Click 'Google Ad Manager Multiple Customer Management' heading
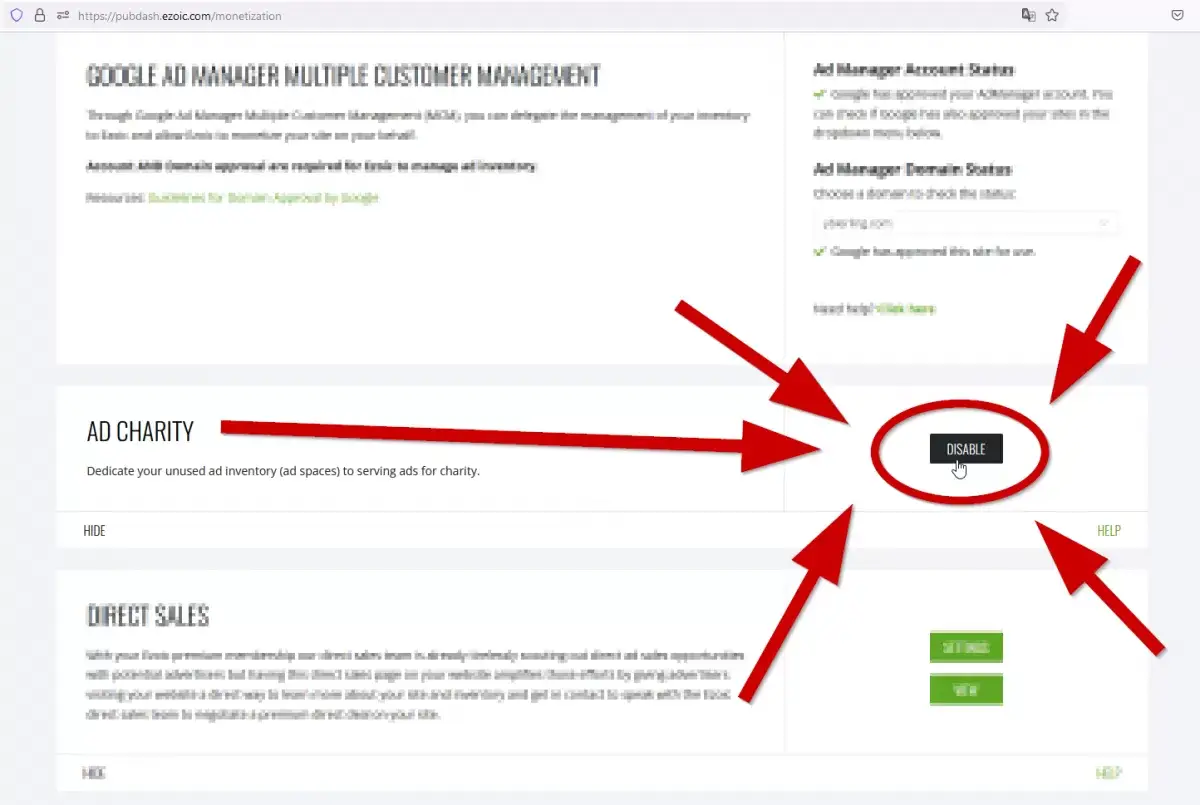Image resolution: width=1200 pixels, height=805 pixels. click(x=343, y=76)
